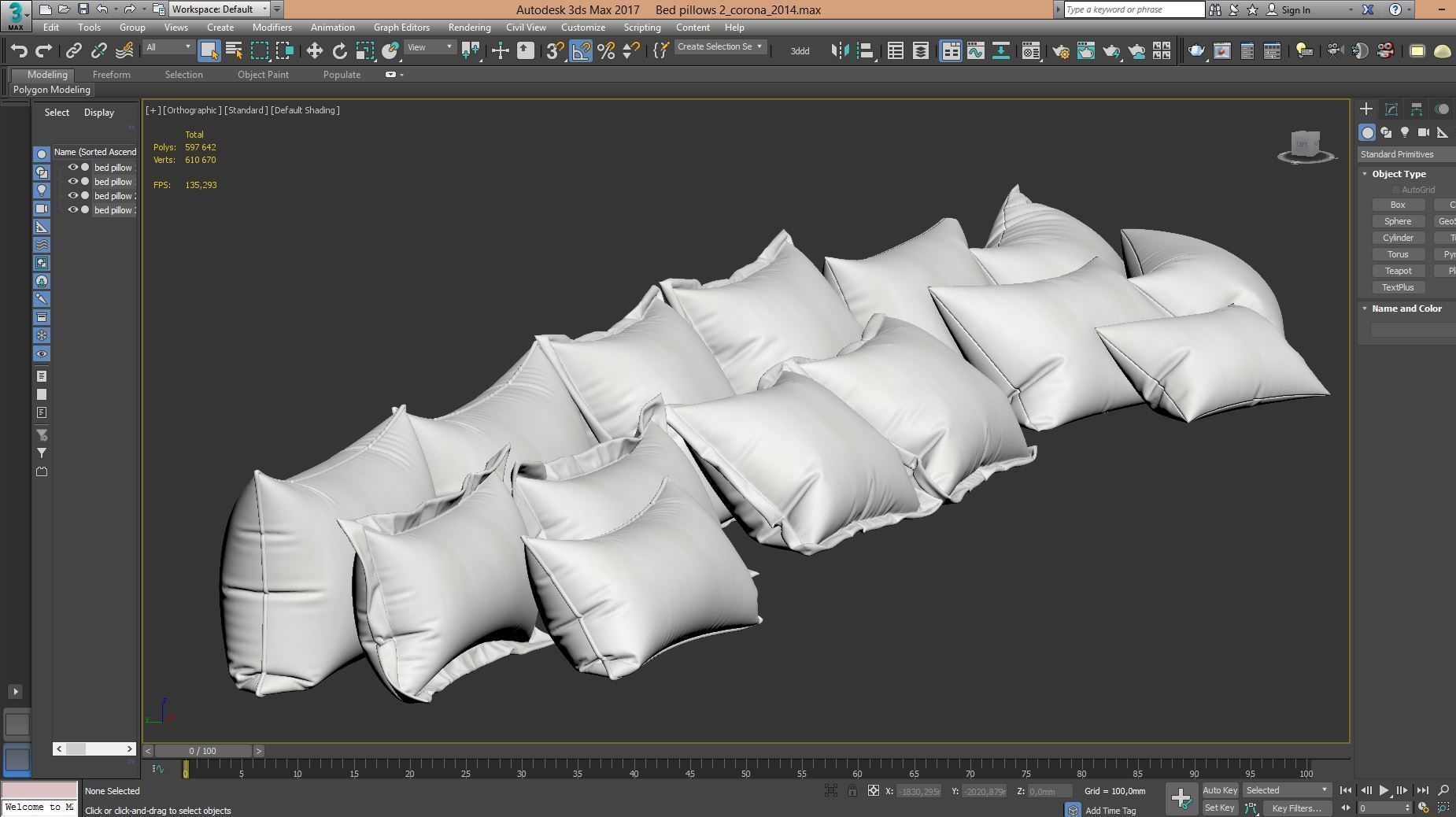
Task: Open the Schematic View
Action: 1001,51
